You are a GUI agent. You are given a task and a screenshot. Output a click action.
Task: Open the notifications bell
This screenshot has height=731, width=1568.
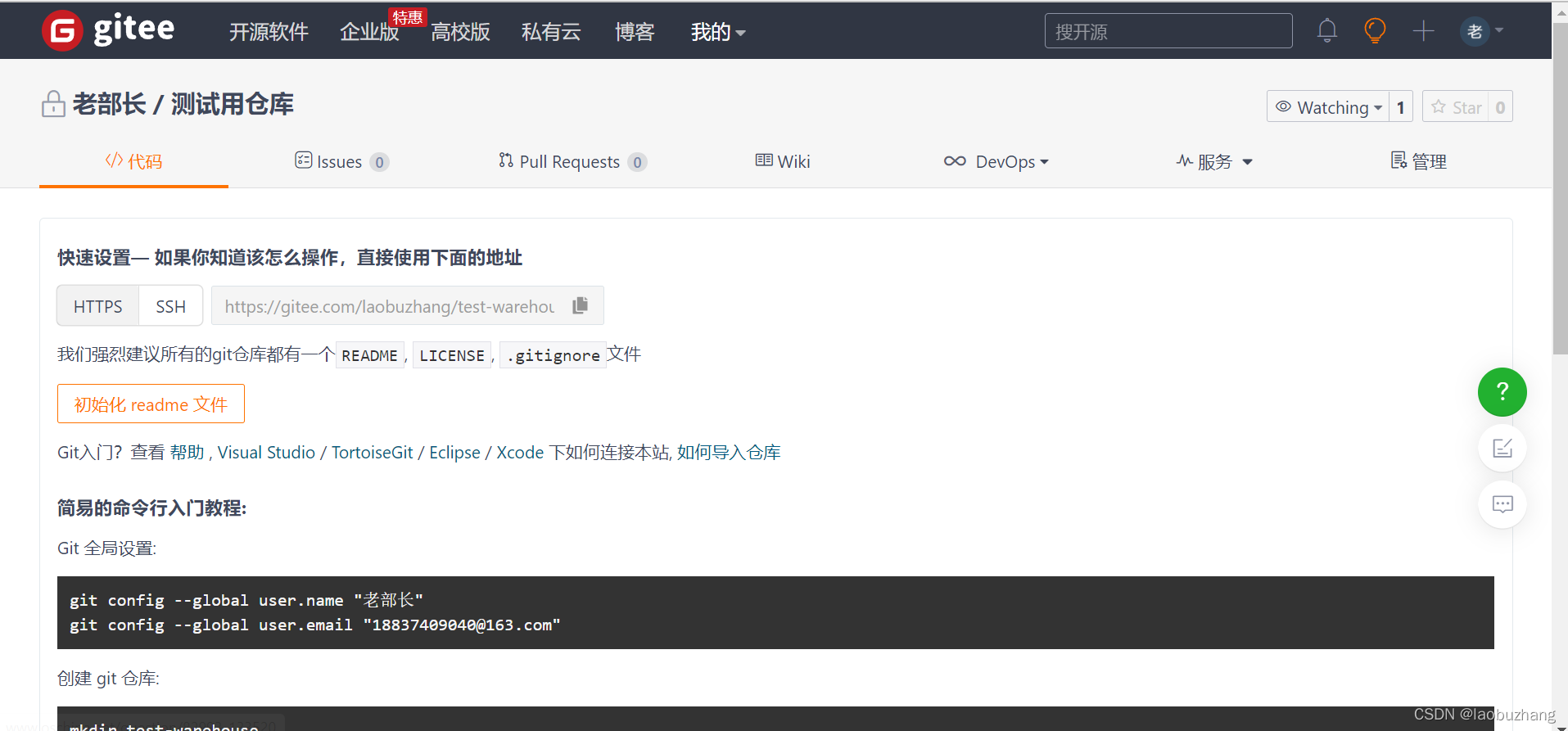coord(1327,31)
